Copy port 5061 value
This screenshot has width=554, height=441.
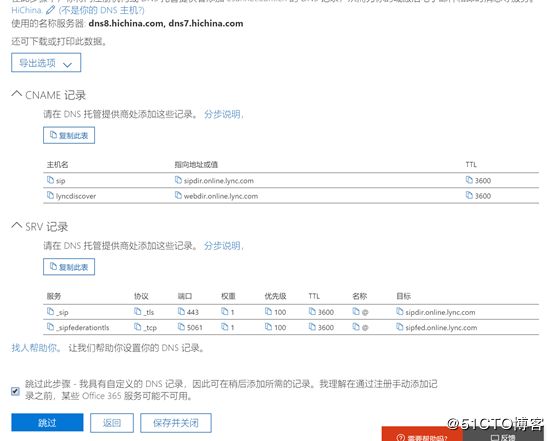pyautogui.click(x=181, y=327)
